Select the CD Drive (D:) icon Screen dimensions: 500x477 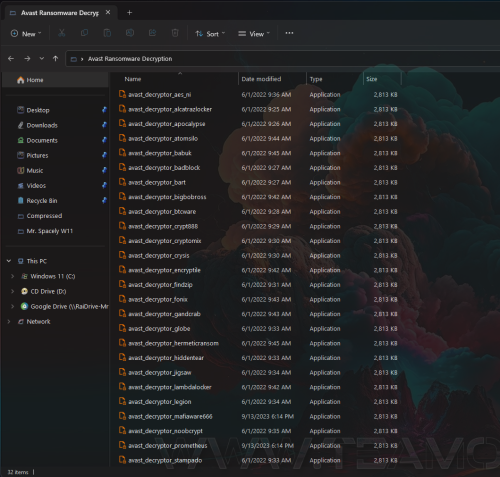[x=24, y=291]
